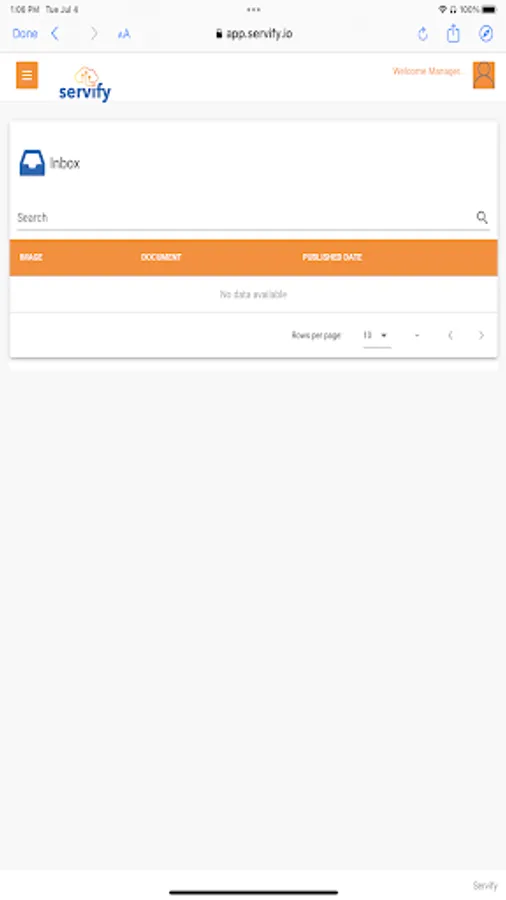
Task: Focus the Search input field
Action: click(244, 218)
